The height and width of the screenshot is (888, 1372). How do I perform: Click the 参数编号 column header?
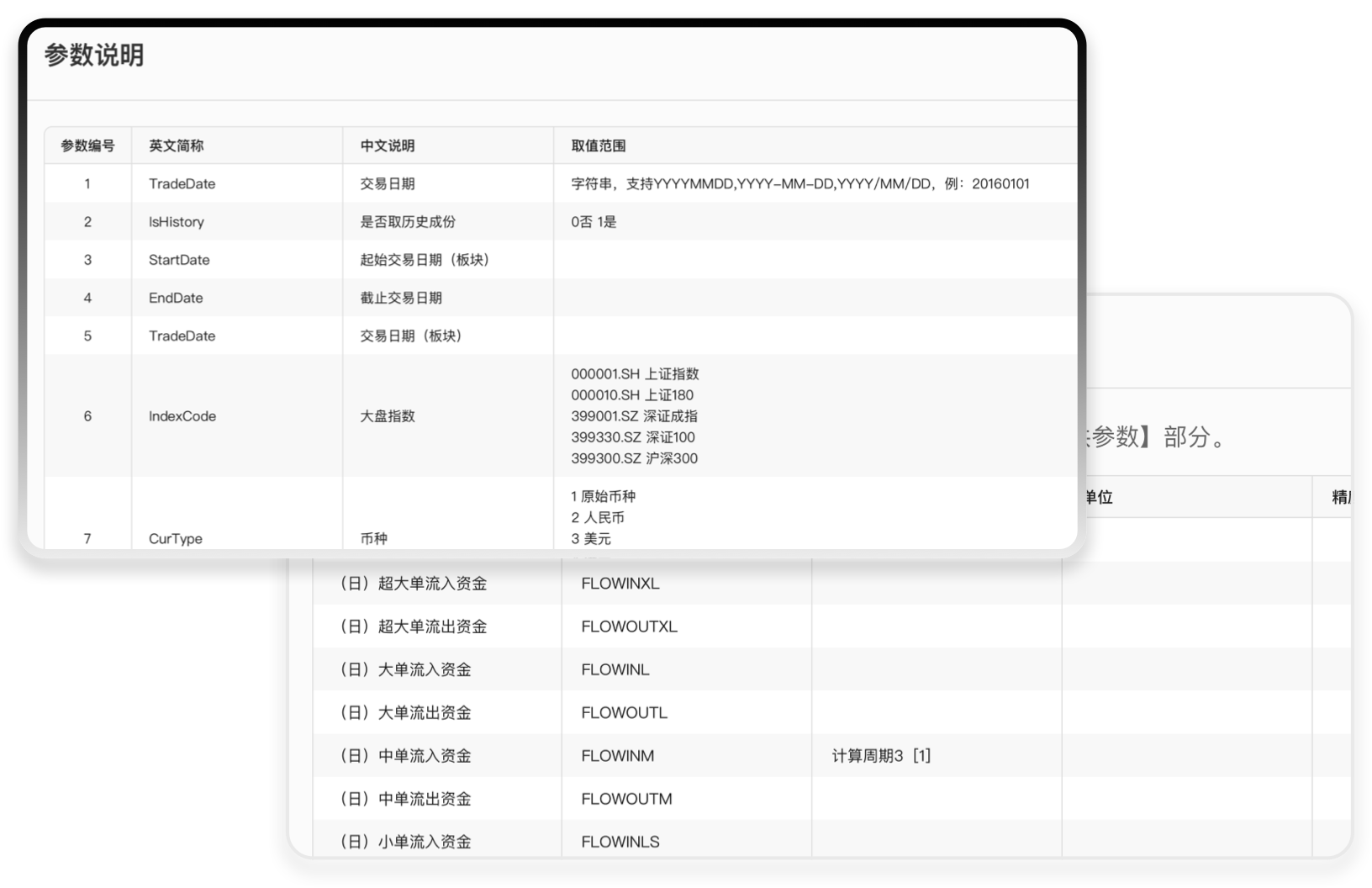(x=87, y=145)
